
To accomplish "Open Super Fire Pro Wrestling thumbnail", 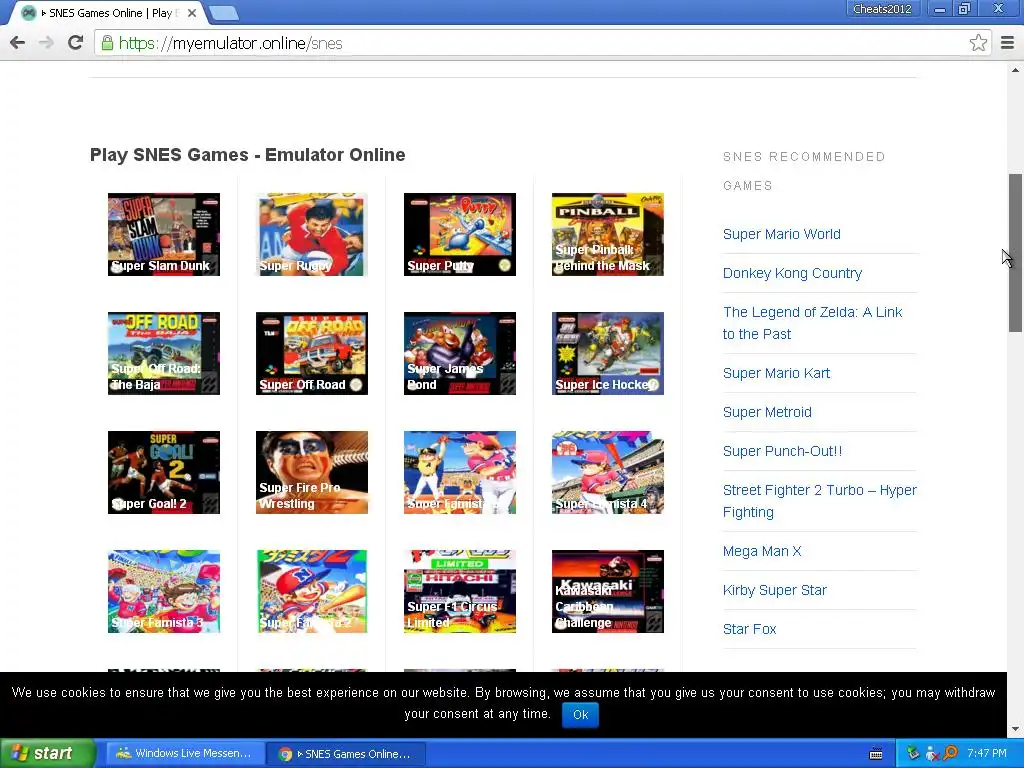I will (312, 472).
